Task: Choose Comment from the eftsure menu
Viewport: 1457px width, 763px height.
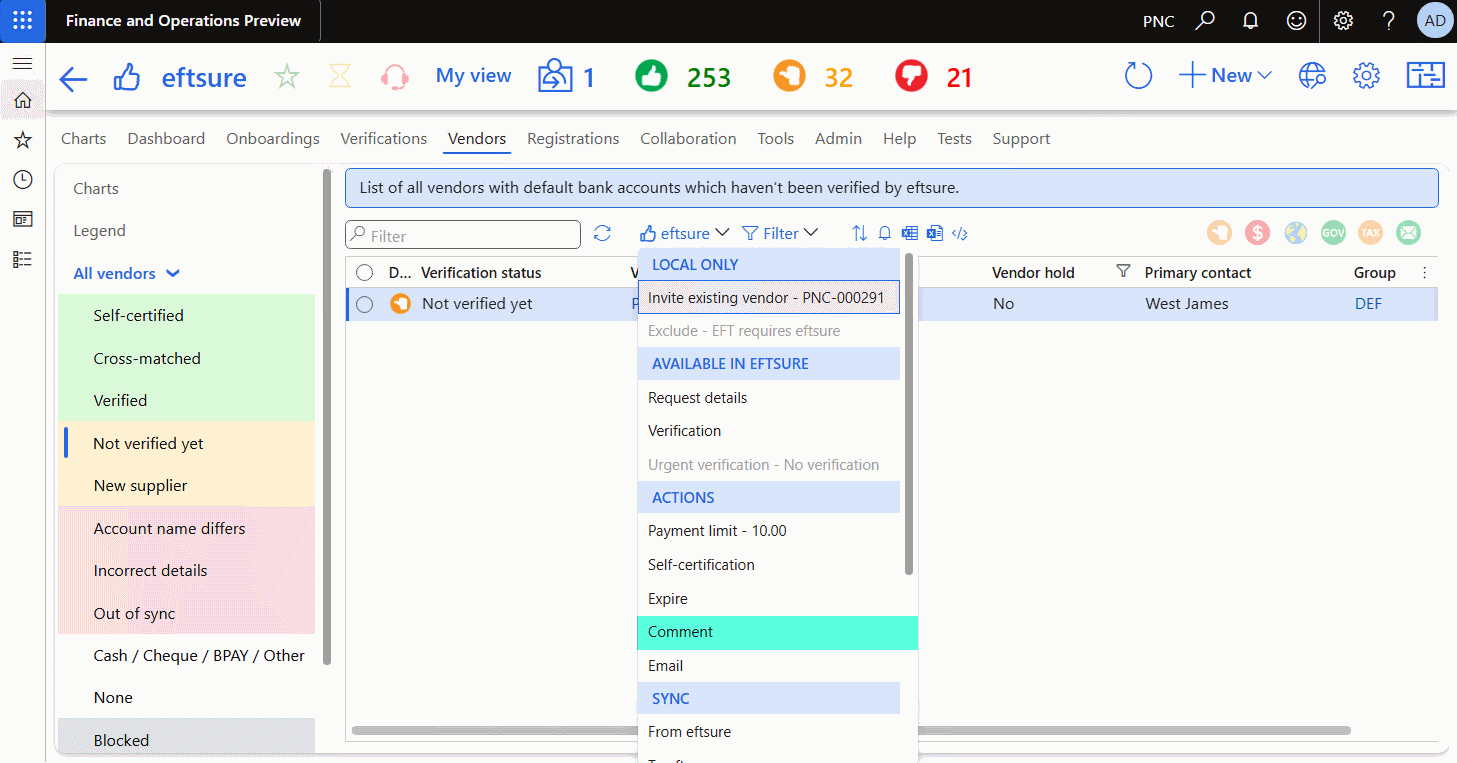Action: [777, 632]
